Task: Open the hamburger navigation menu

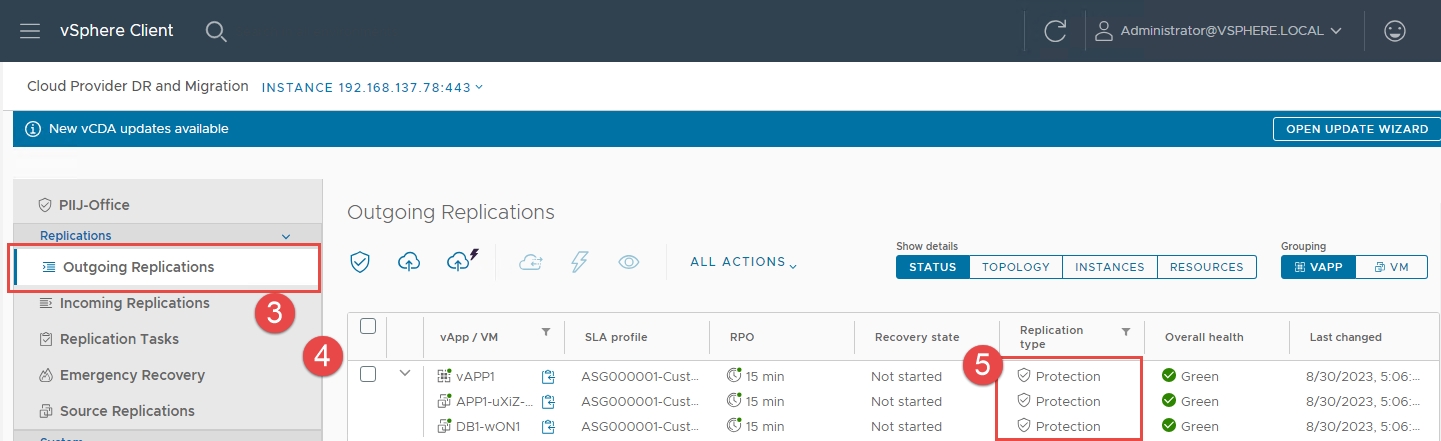Action: coord(30,31)
